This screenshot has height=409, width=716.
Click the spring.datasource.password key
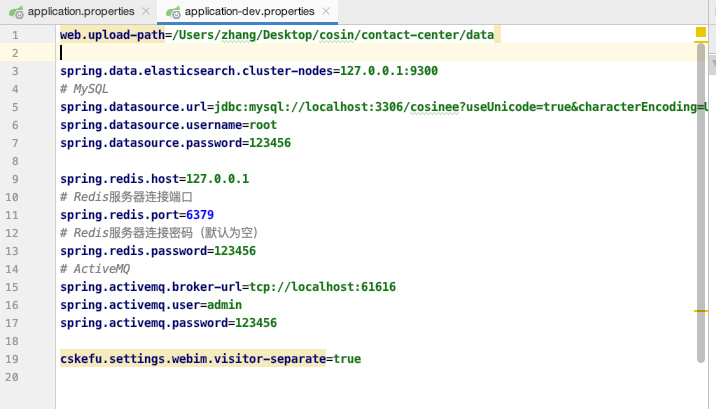[x=151, y=143]
